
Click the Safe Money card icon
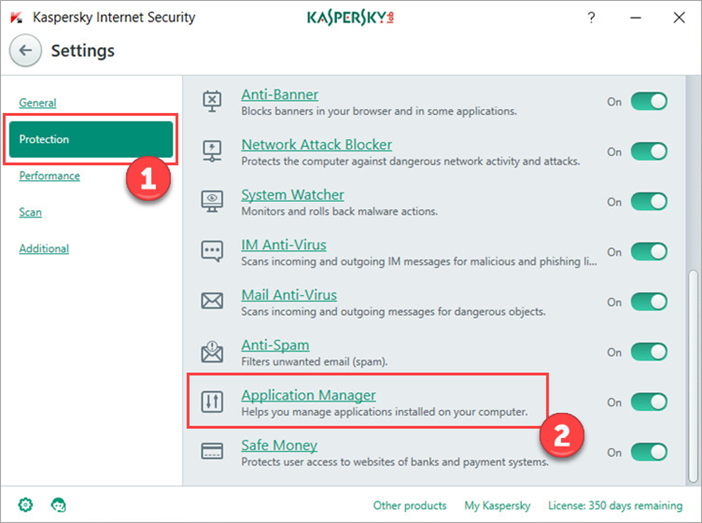tap(212, 451)
